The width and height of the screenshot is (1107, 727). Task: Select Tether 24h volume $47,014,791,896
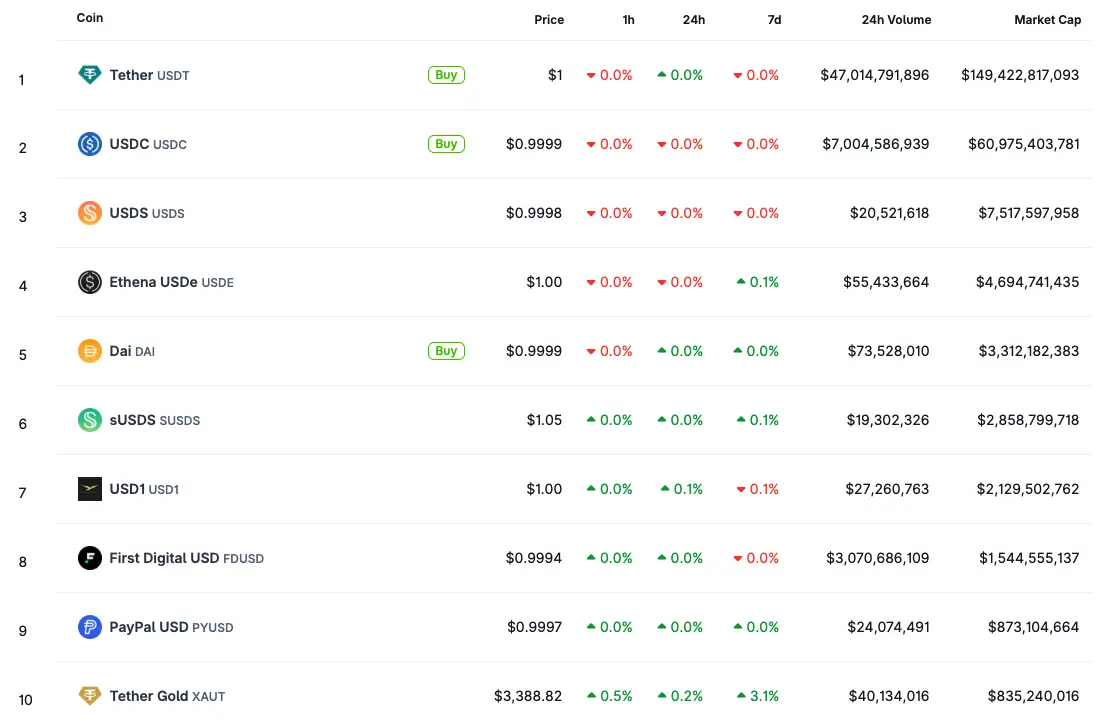(874, 75)
